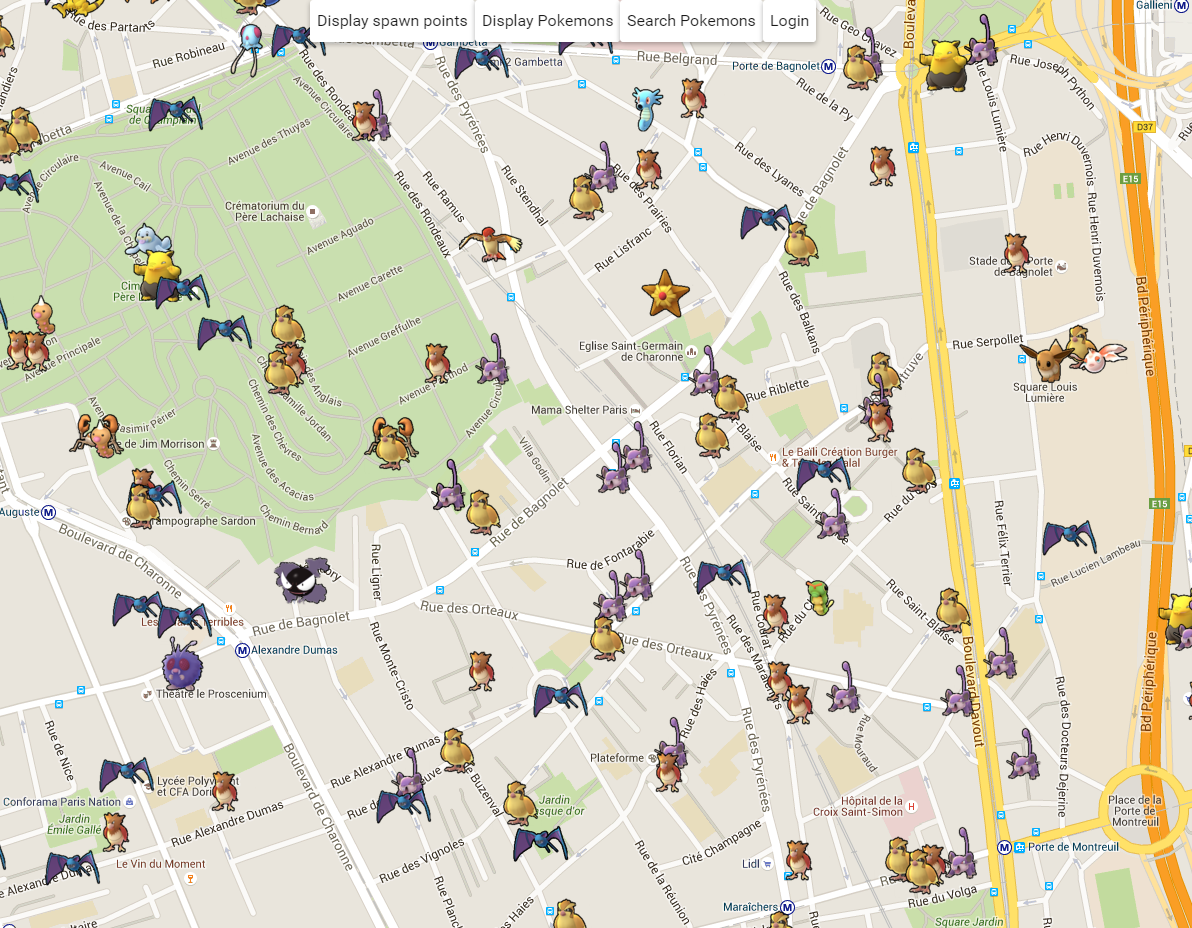Screen dimensions: 1192x928
Task: Click the Display spawn points button
Action: [392, 21]
